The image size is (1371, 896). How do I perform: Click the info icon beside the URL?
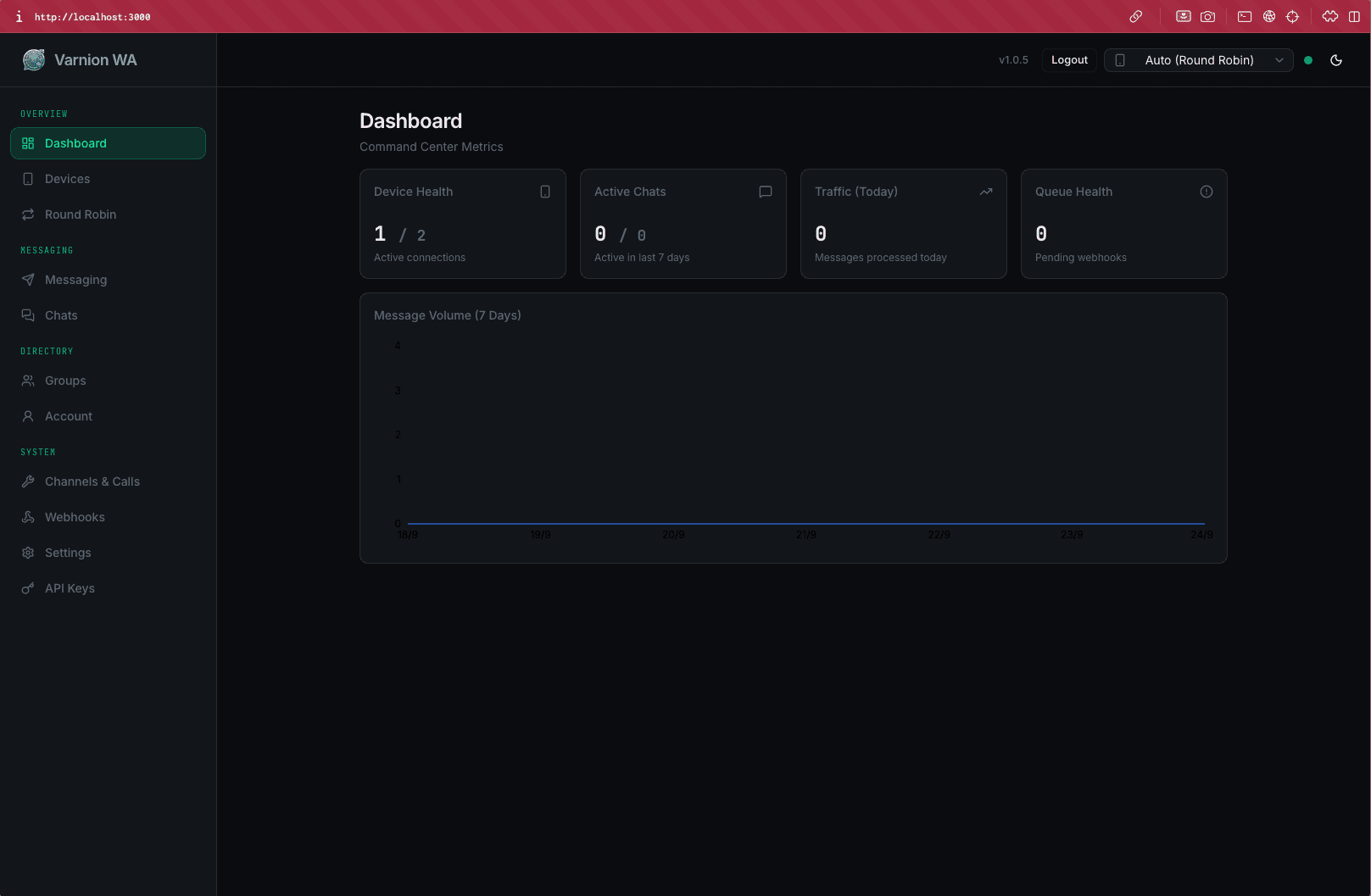point(19,17)
